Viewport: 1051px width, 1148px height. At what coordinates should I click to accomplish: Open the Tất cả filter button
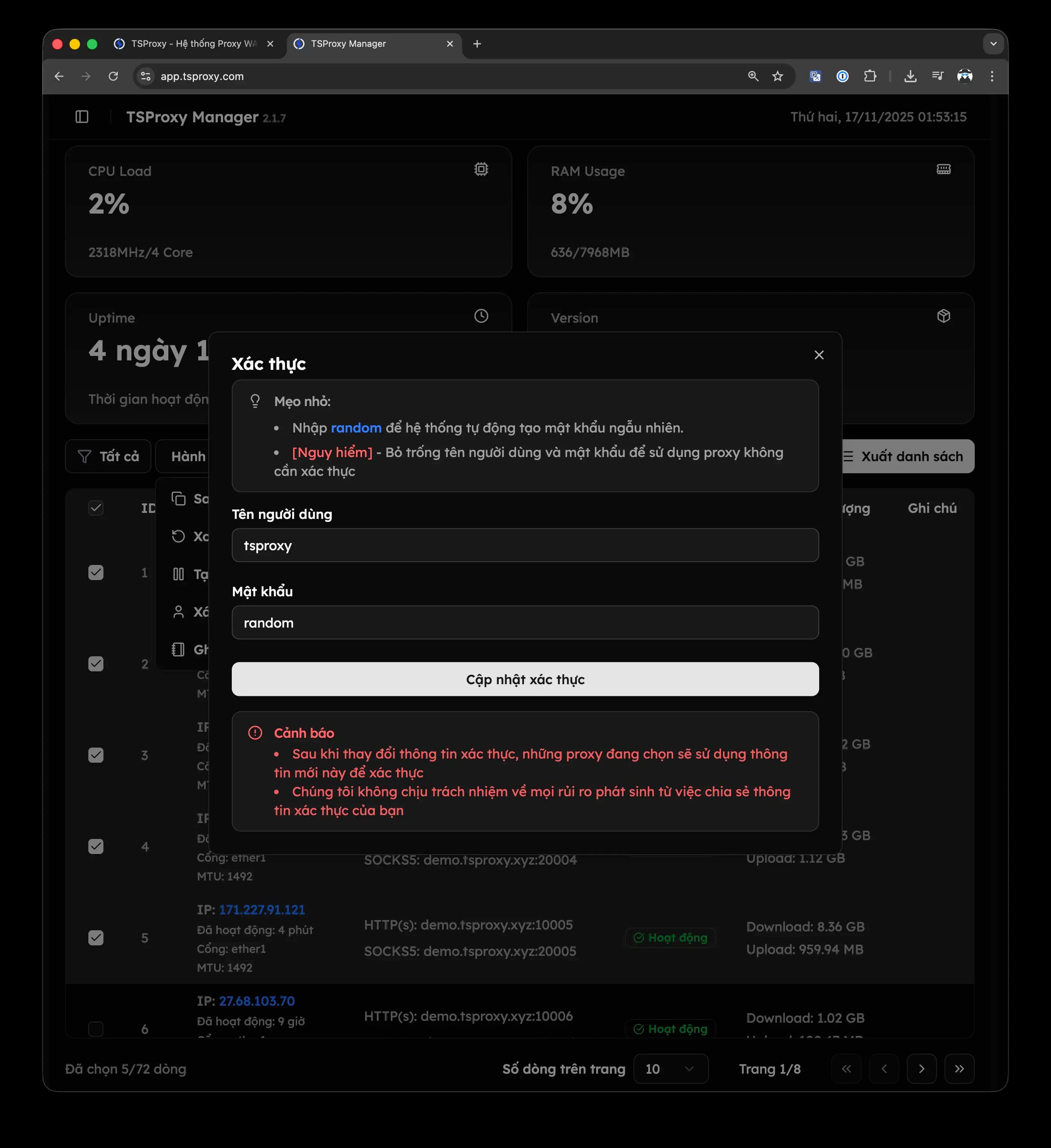pos(108,456)
